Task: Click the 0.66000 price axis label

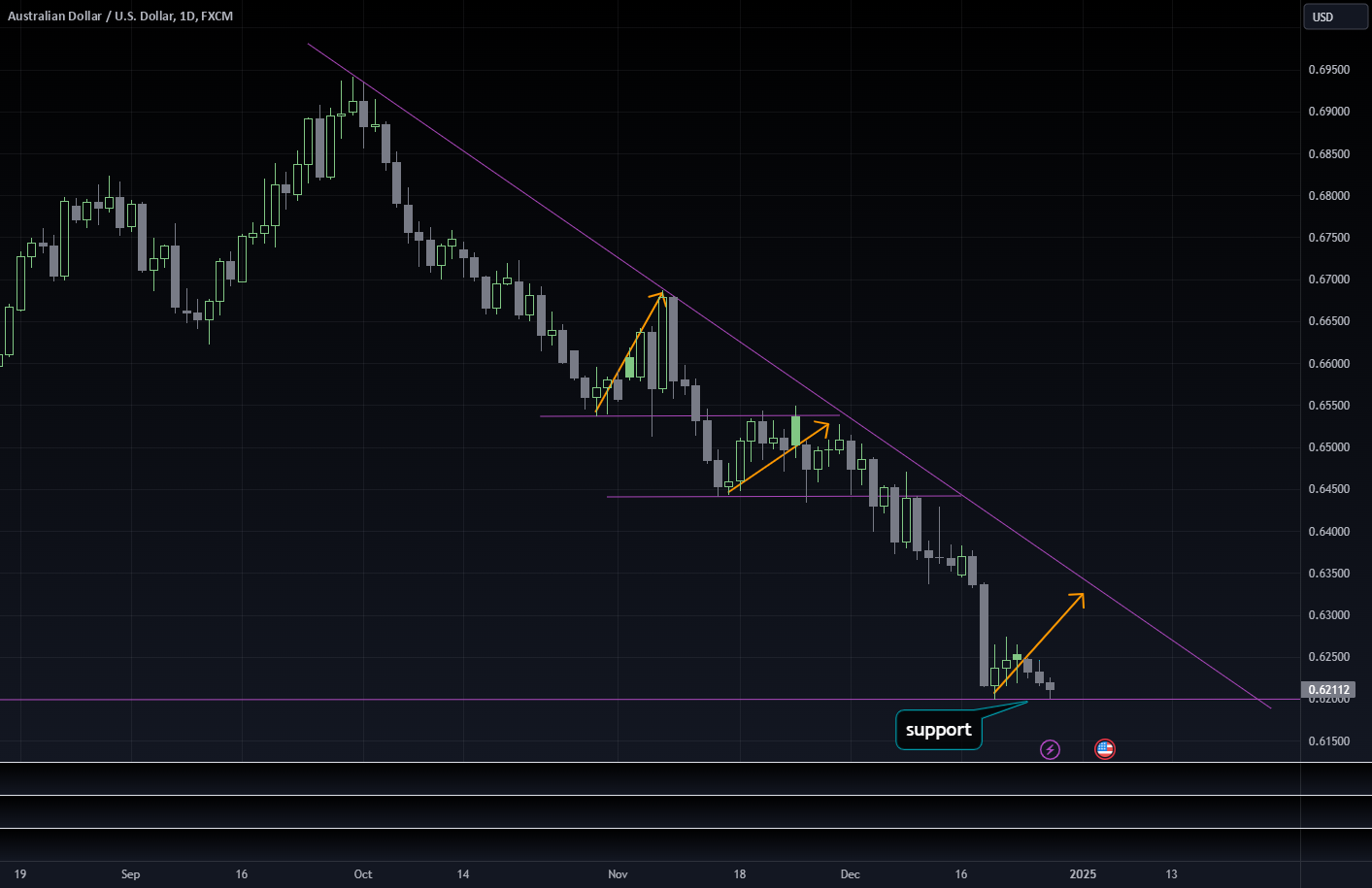Action: pyautogui.click(x=1328, y=364)
